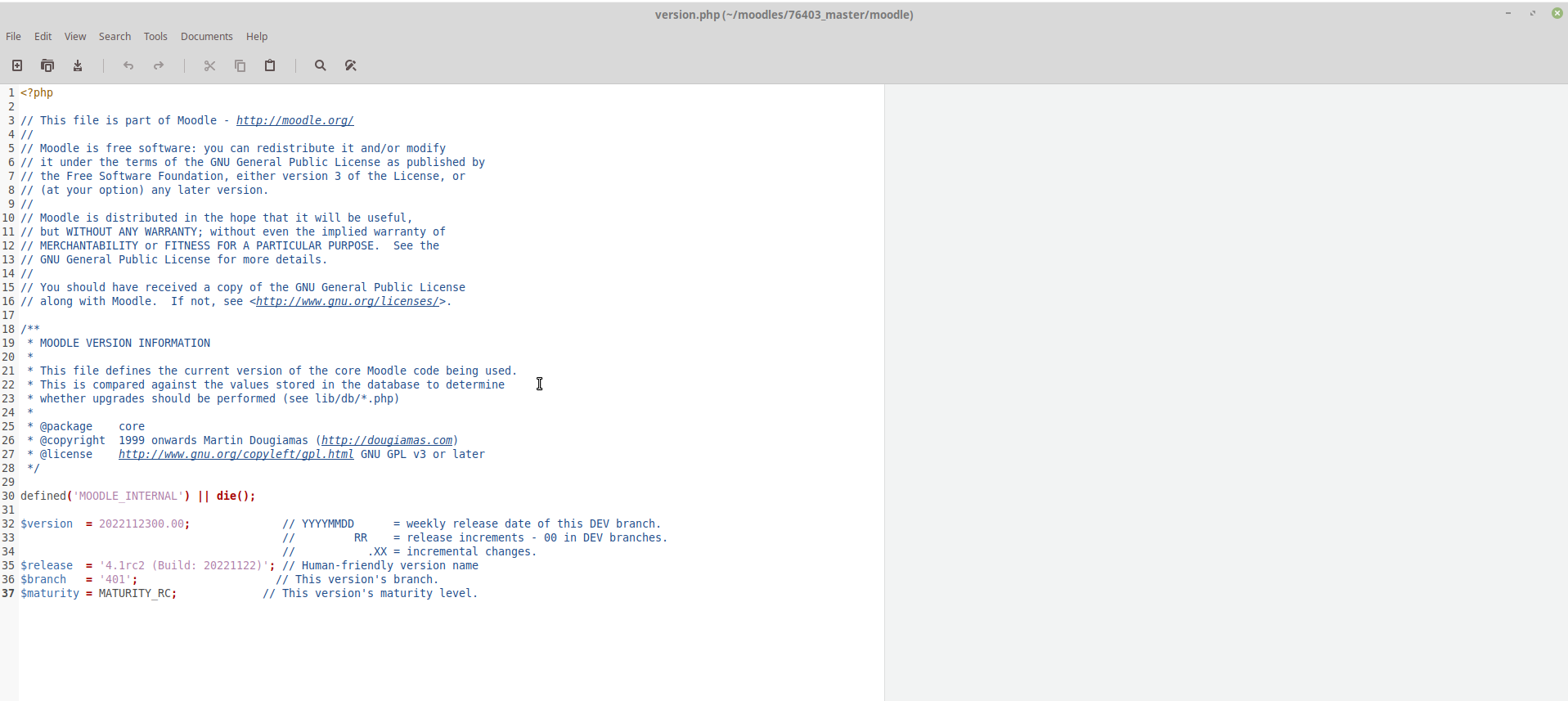1568x701 pixels.
Task: Click line number 30 in the gutter
Action: coord(8,496)
